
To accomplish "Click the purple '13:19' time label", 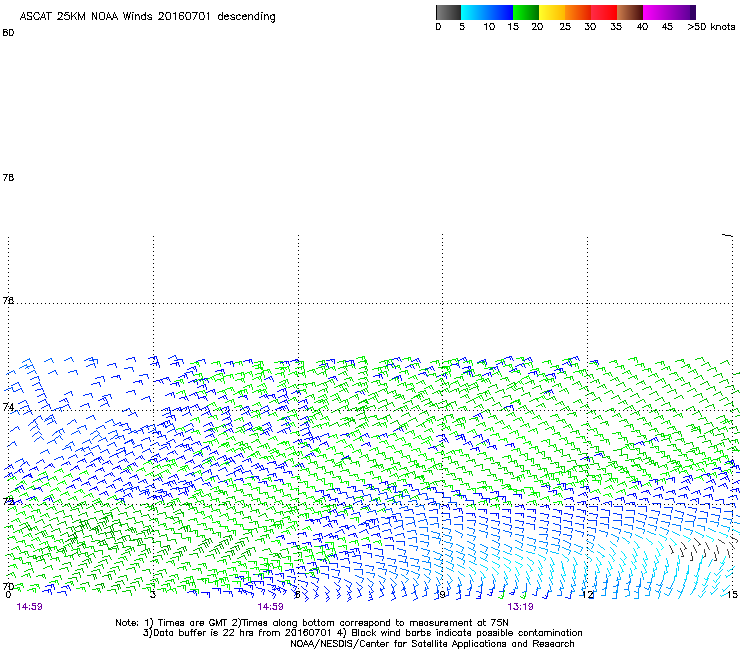I will pyautogui.click(x=520, y=607).
